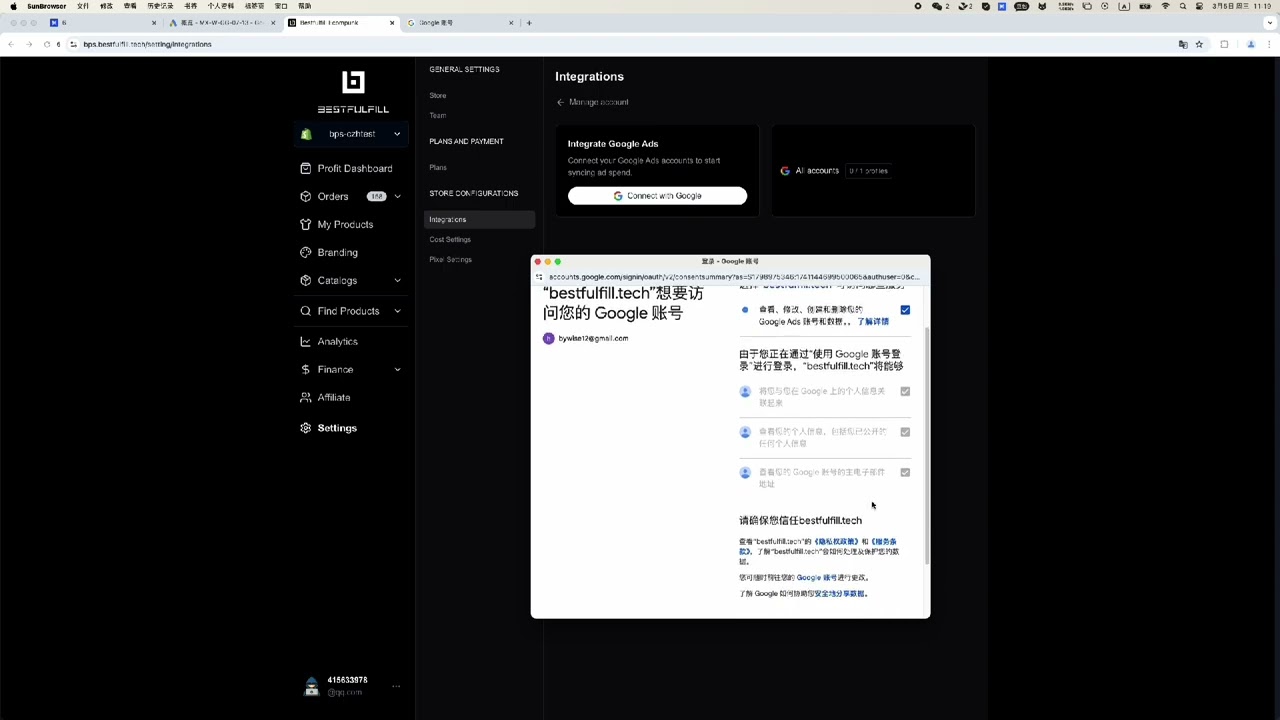Open the Team settings item
The height and width of the screenshot is (720, 1280).
(438, 115)
